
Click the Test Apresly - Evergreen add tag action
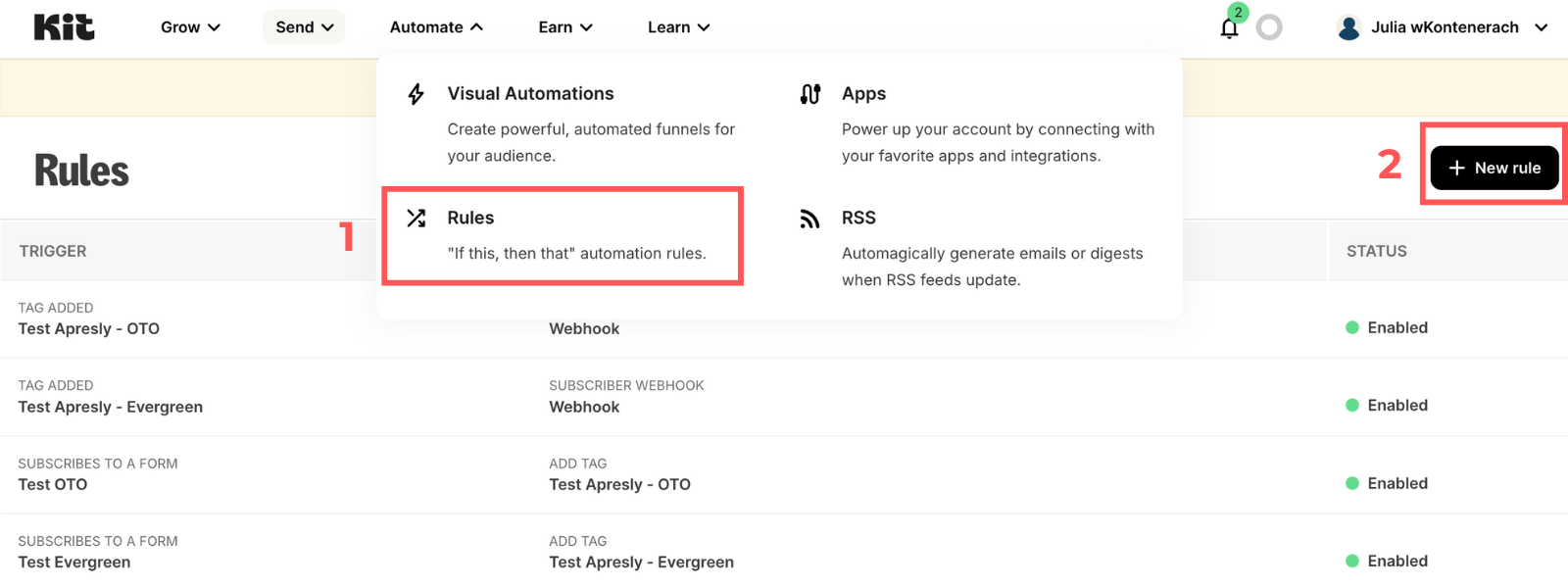[641, 563]
